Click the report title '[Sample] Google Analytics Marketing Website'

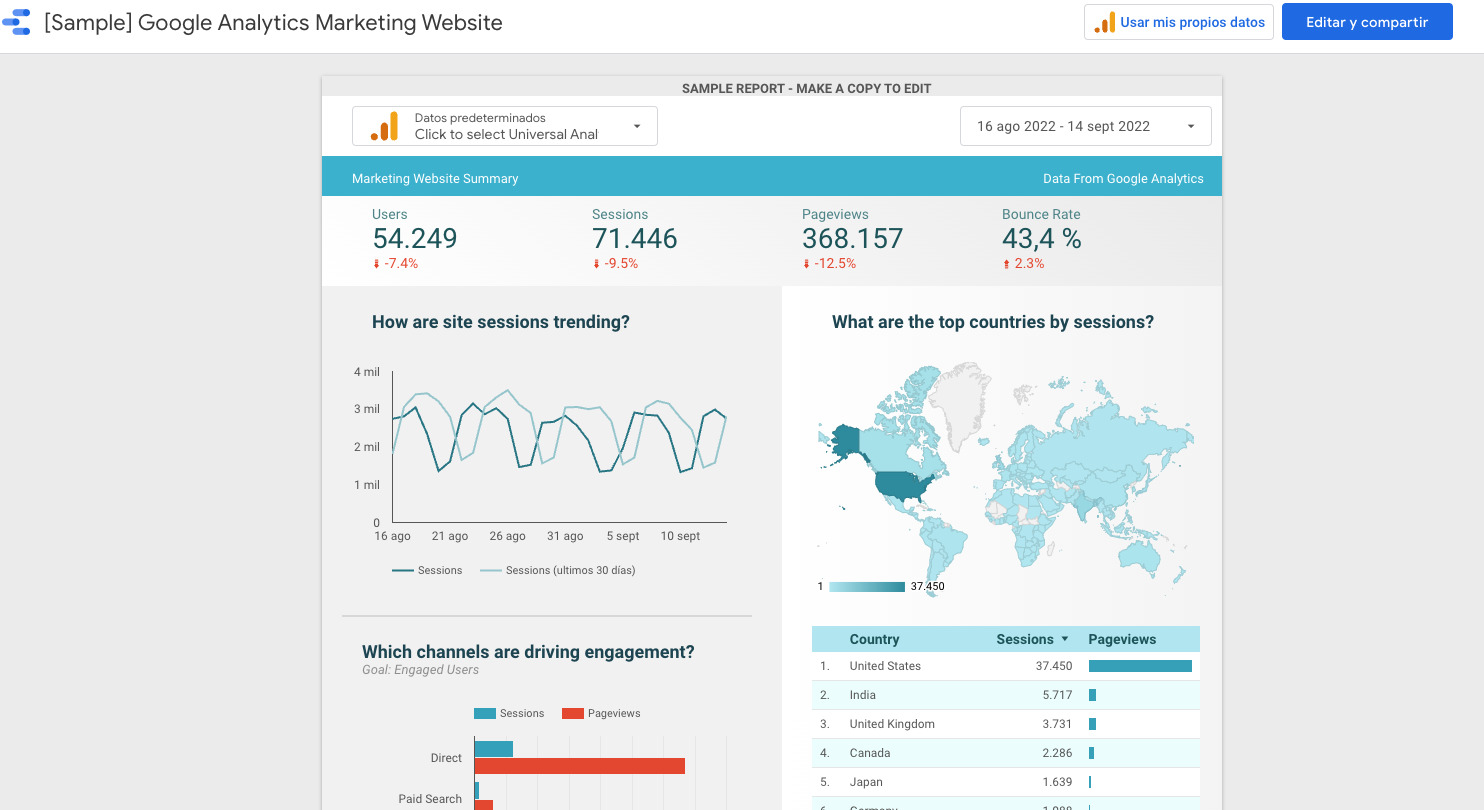(x=273, y=22)
